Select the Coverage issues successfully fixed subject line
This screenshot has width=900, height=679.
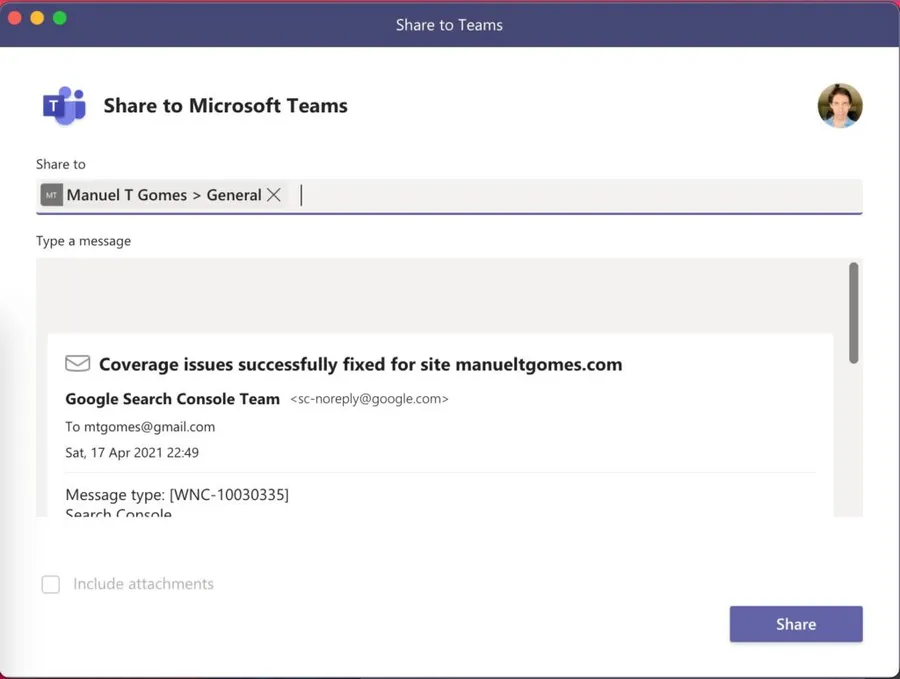pyautogui.click(x=360, y=364)
